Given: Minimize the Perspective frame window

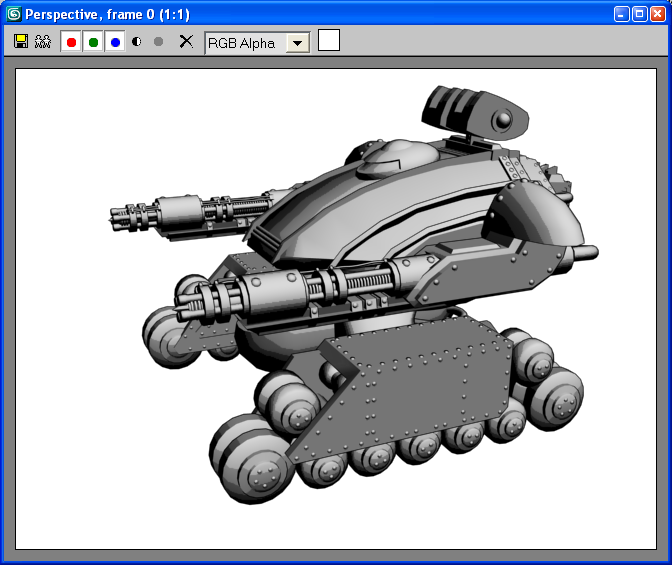Looking at the screenshot, I should [621, 14].
